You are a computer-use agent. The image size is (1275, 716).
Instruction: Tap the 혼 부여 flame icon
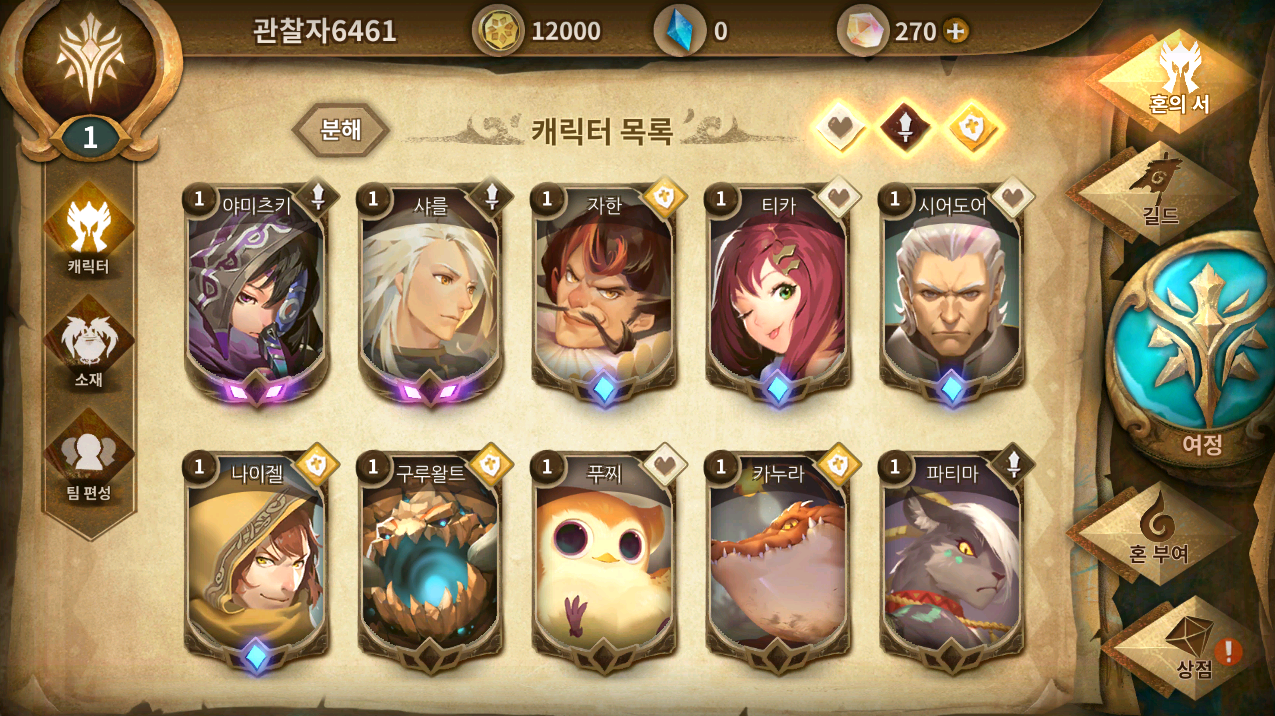(1158, 534)
